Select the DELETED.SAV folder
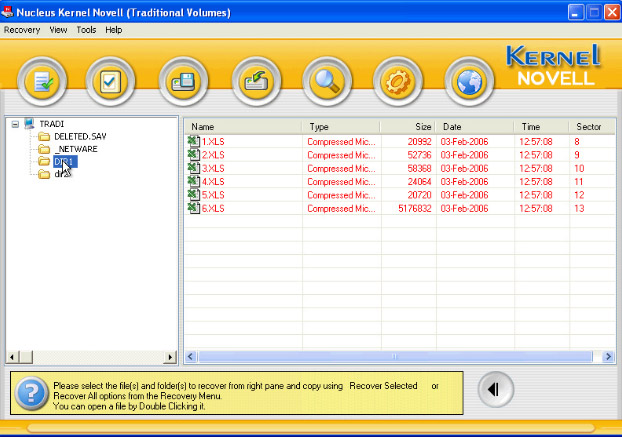The height and width of the screenshot is (437, 622). coord(80,136)
